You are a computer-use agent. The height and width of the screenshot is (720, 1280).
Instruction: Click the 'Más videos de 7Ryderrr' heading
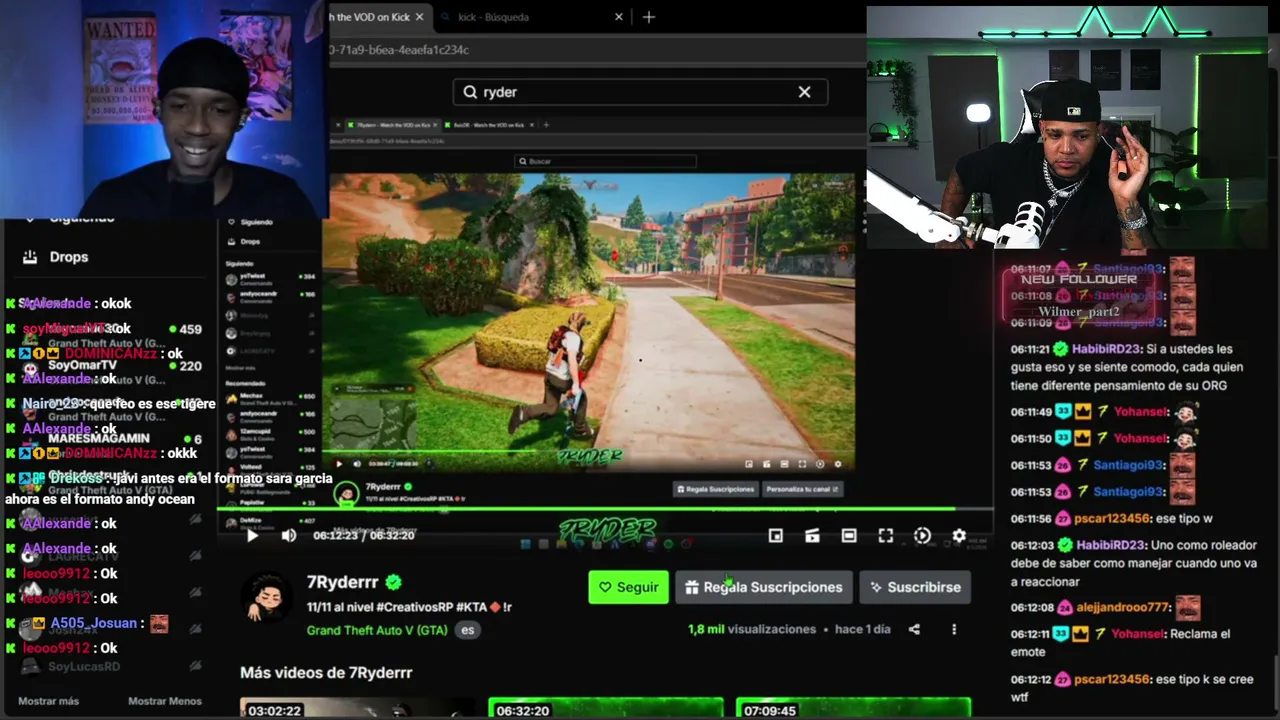tap(326, 673)
